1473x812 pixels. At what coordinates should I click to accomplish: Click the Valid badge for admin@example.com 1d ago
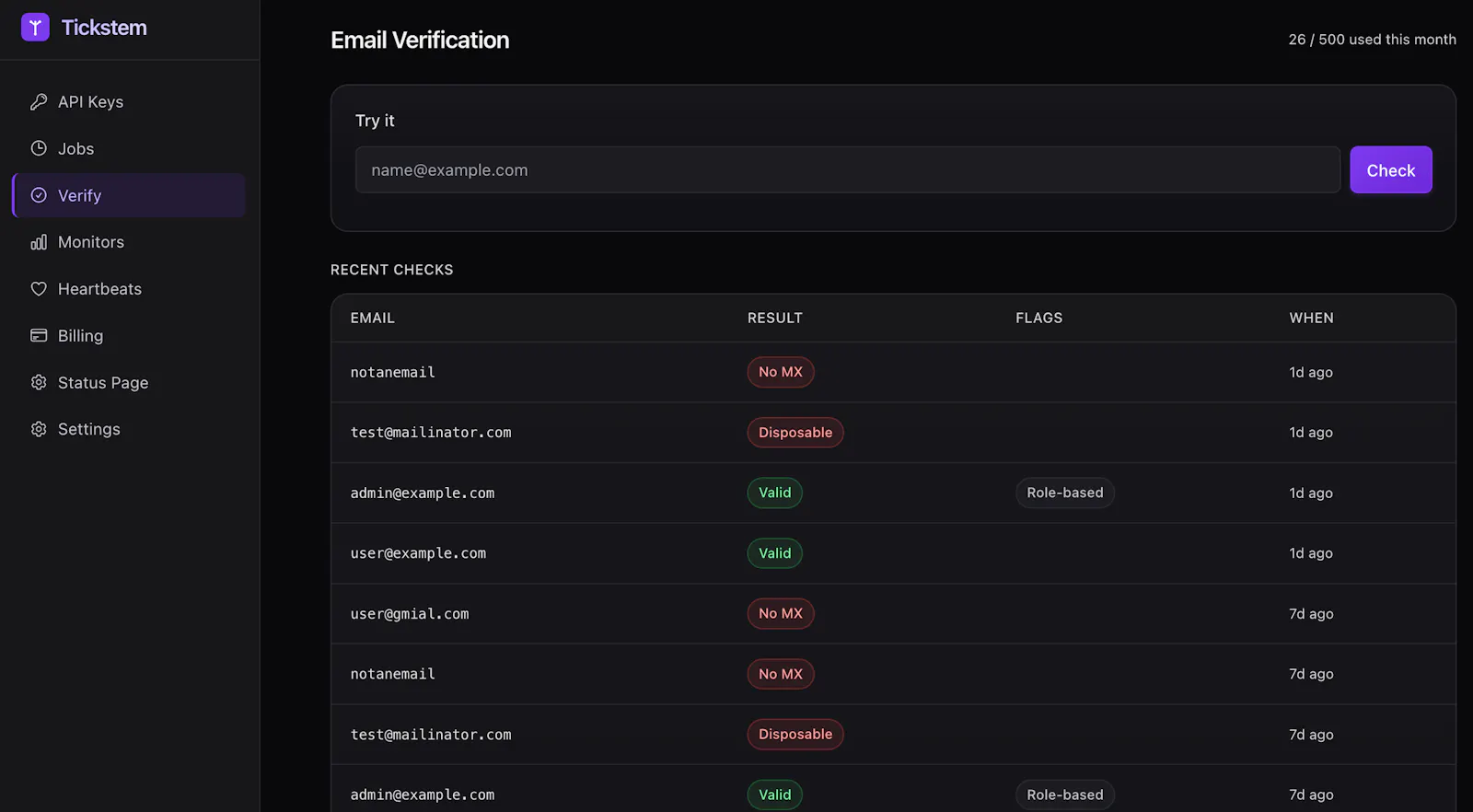pyautogui.click(x=775, y=493)
